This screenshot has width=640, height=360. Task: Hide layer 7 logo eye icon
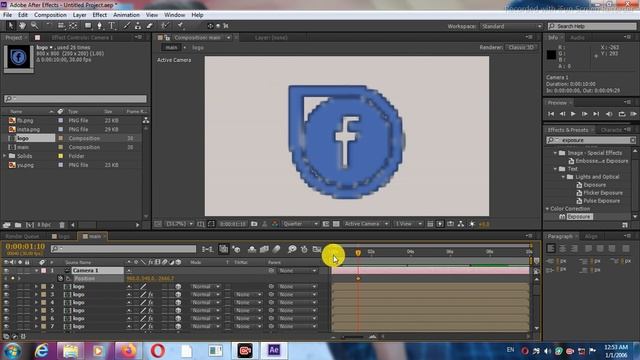(6, 326)
